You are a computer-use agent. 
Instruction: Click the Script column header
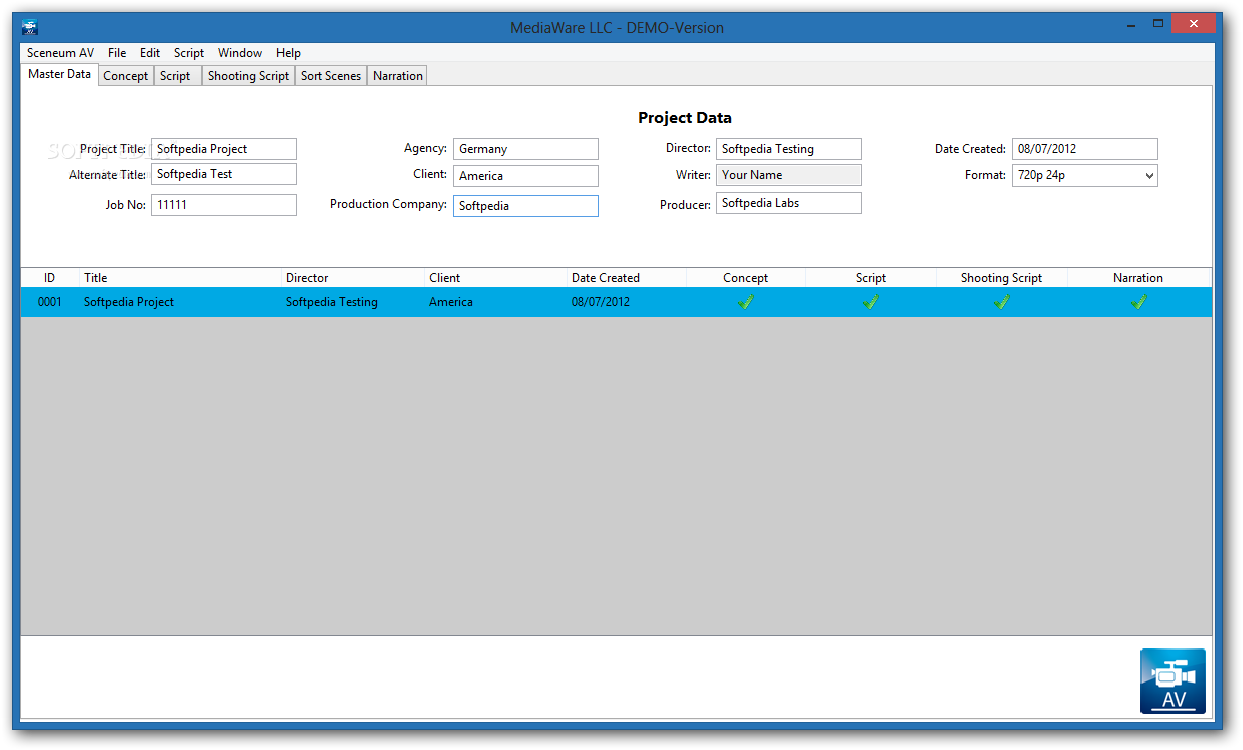(871, 278)
